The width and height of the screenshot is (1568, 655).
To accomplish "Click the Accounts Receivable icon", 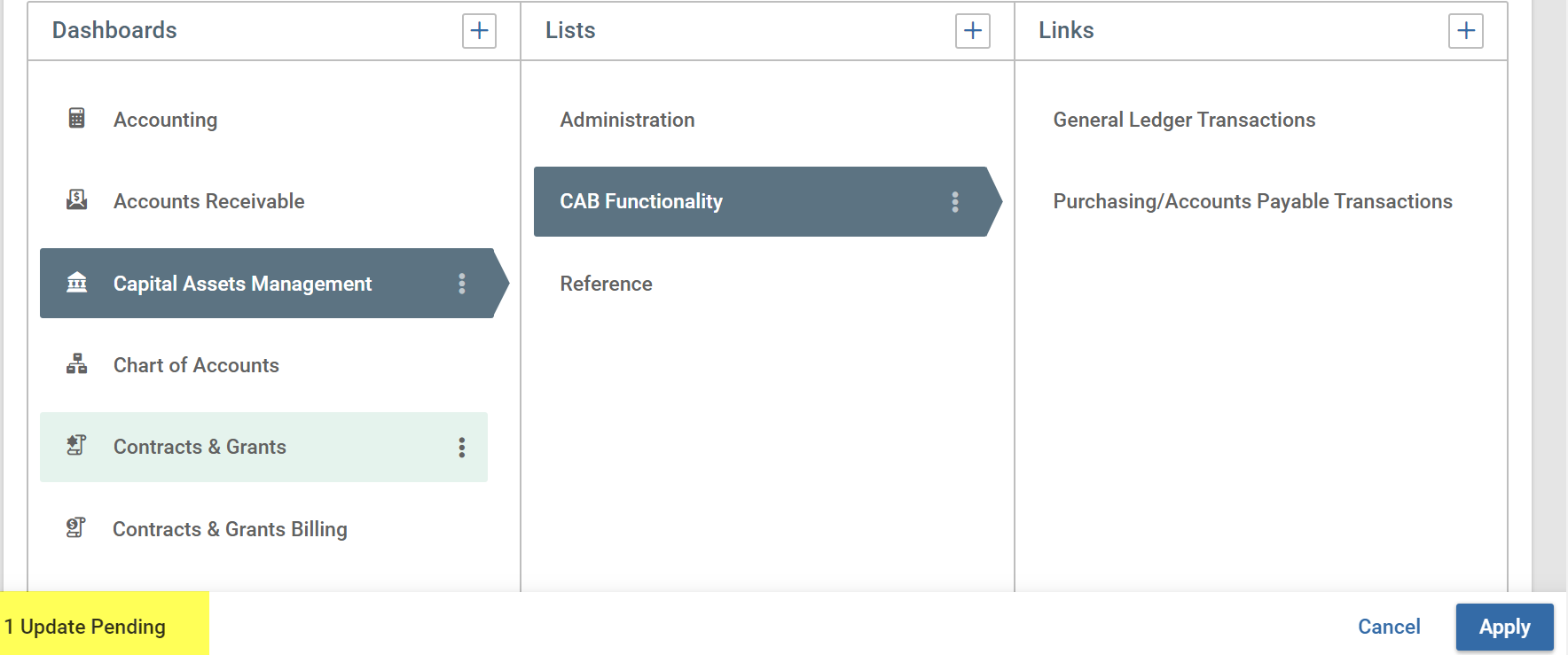I will 77,199.
